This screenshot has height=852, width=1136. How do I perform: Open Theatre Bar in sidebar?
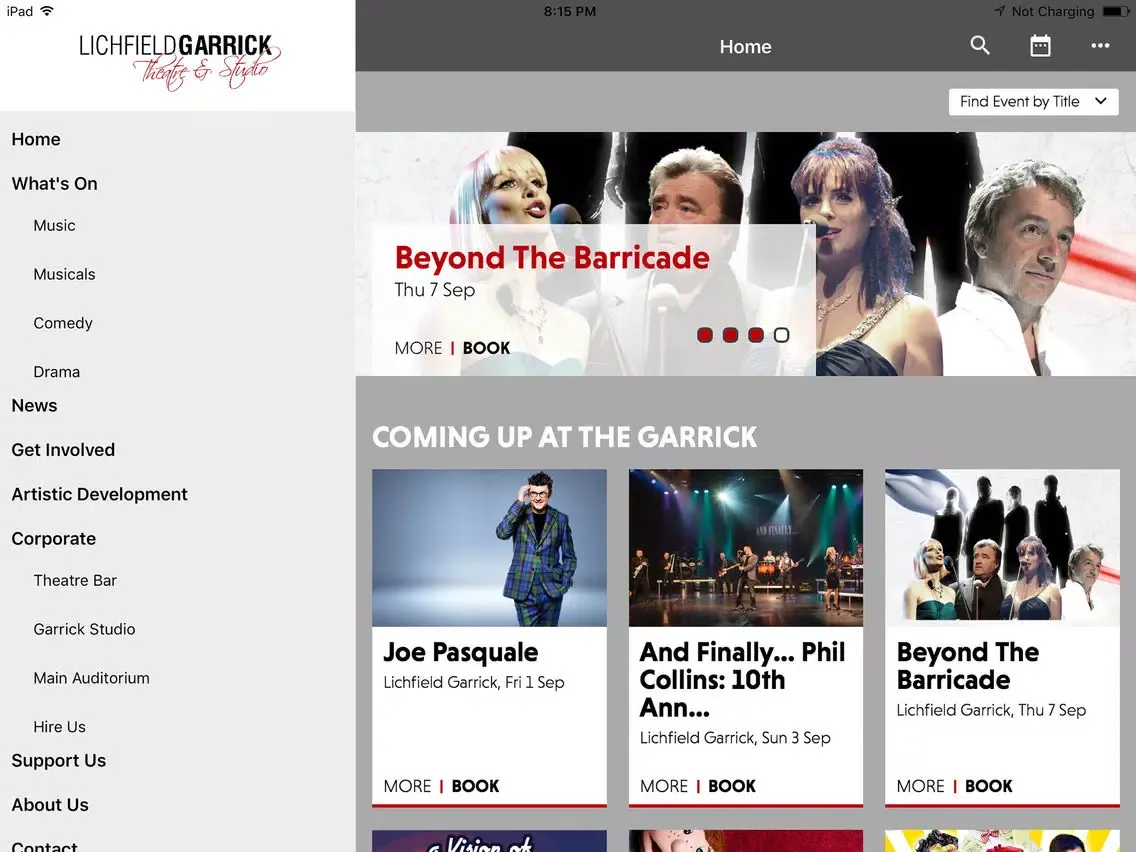pos(75,580)
